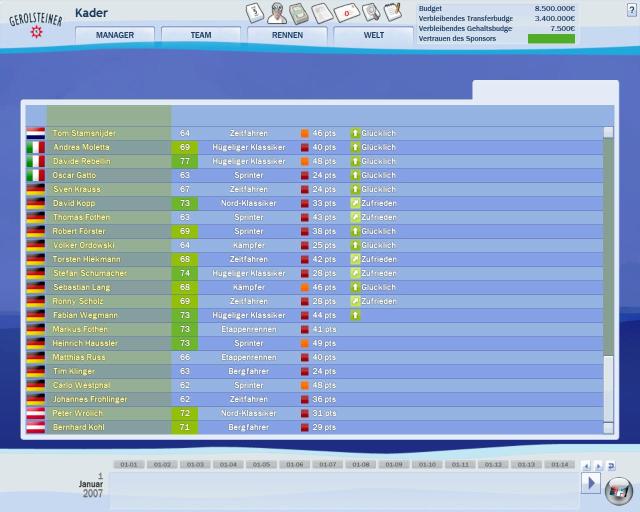Open the MANAGER menu tab
The height and width of the screenshot is (512, 640).
coord(115,35)
